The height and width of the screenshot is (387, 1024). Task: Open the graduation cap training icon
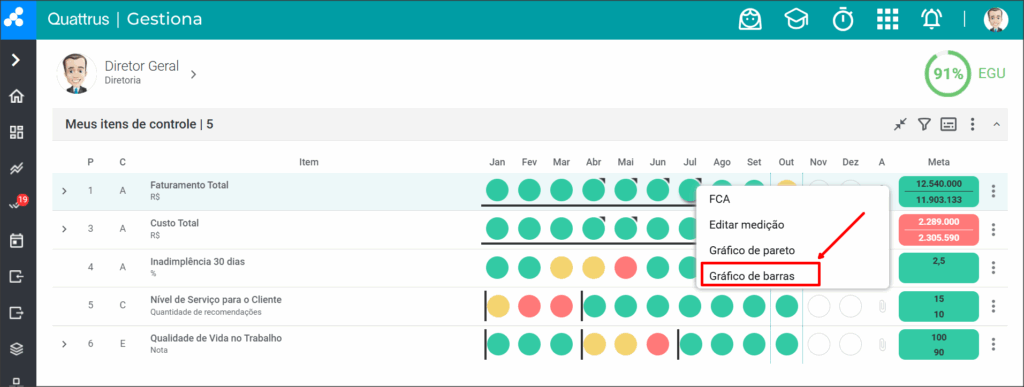tap(796, 20)
